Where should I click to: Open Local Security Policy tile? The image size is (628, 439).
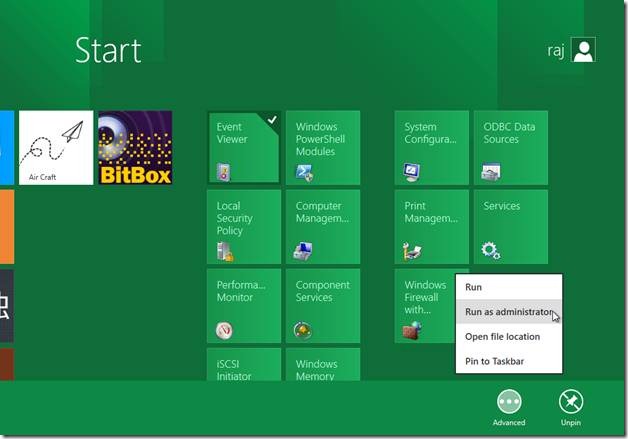243,226
